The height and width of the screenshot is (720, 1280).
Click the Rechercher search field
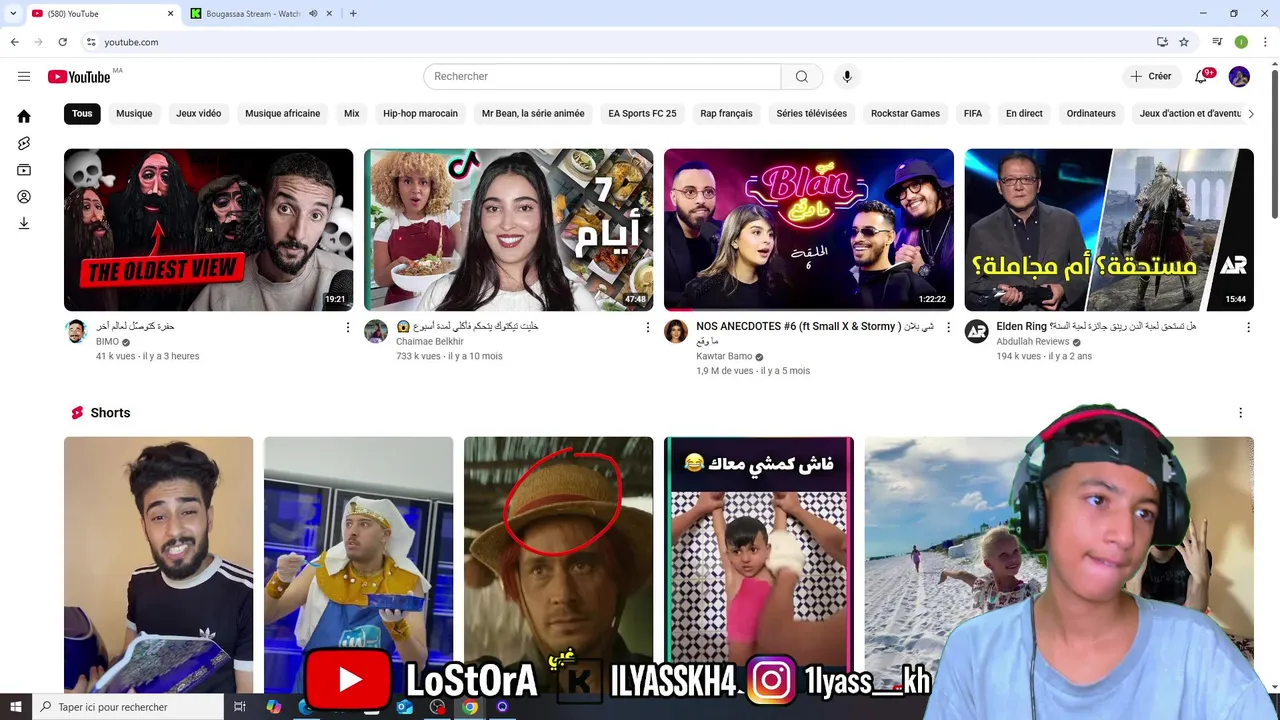pos(602,76)
